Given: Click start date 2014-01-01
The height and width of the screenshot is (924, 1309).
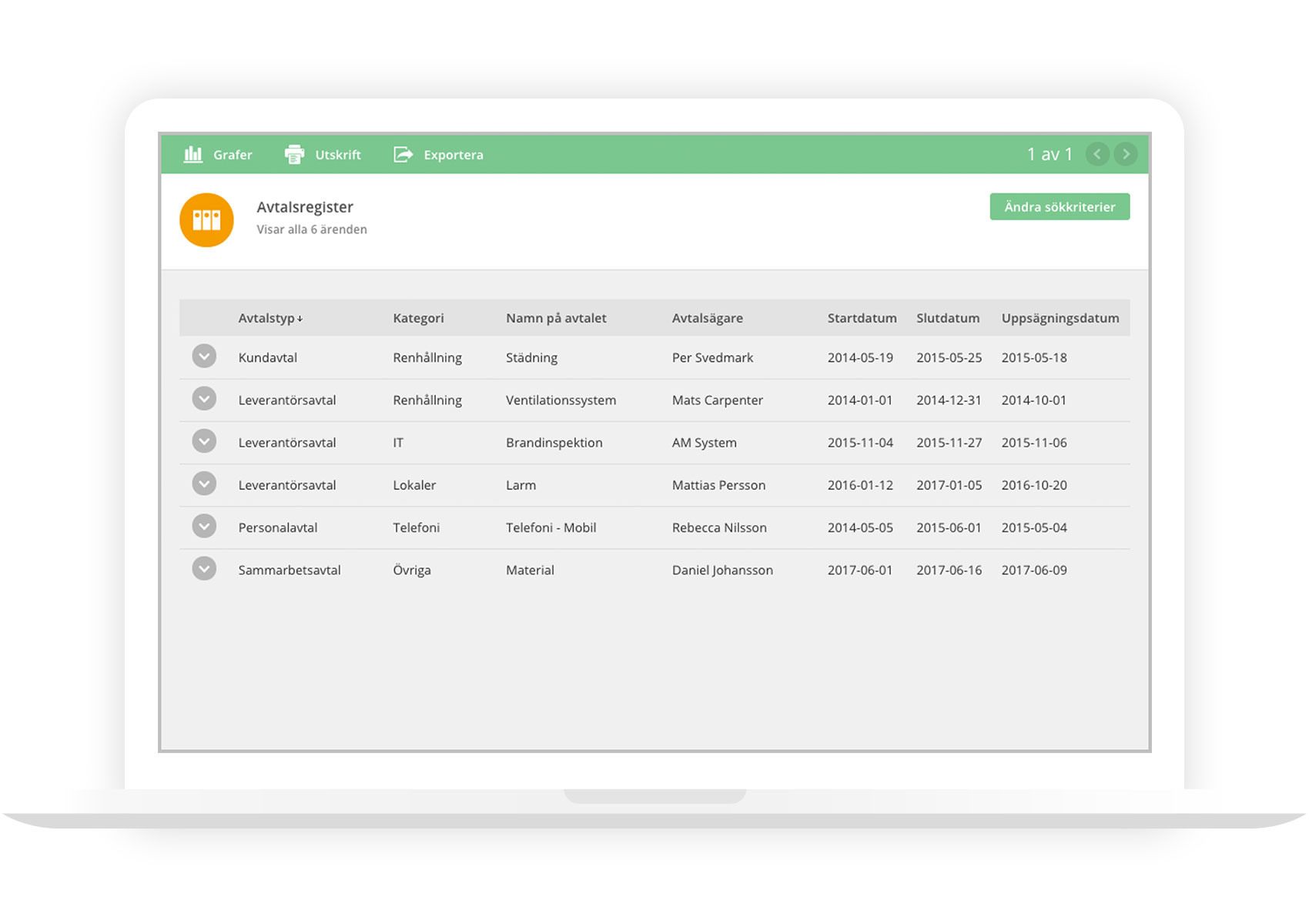Looking at the screenshot, I should 860,400.
